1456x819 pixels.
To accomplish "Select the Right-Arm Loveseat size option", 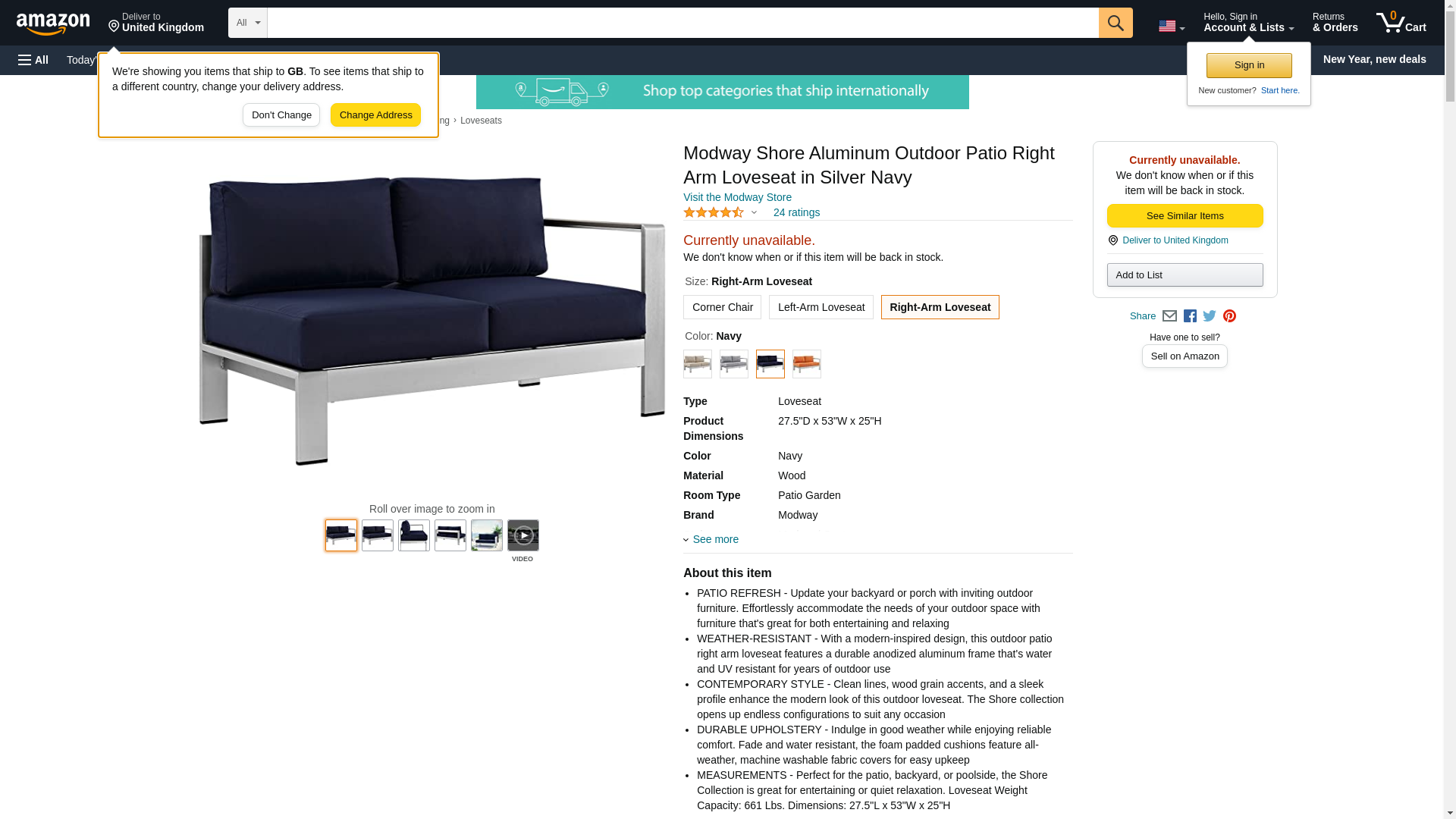I will pos(940,307).
